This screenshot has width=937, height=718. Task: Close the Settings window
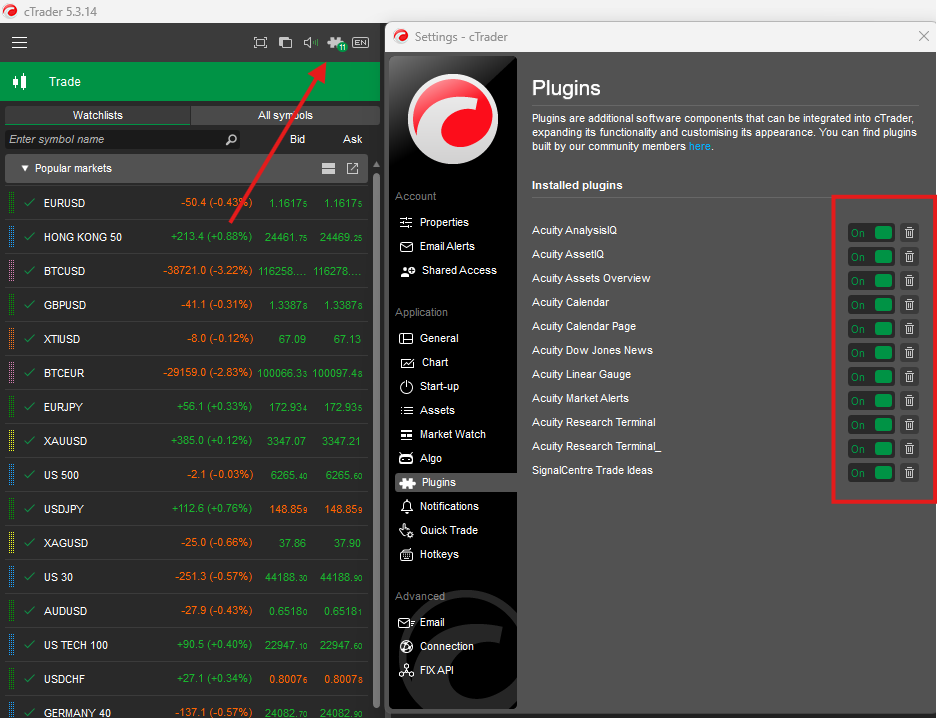point(923,36)
